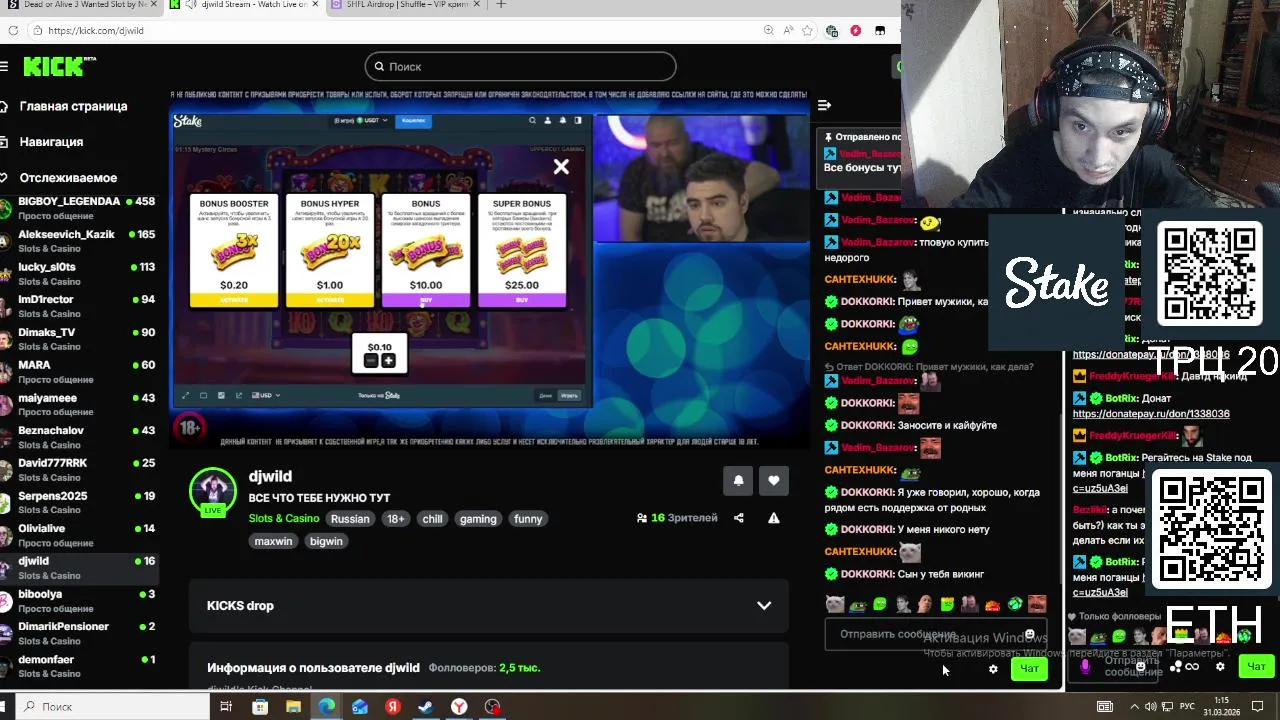Collapse chat with the arrow-list icon
The width and height of the screenshot is (1280, 720).
coord(824,105)
